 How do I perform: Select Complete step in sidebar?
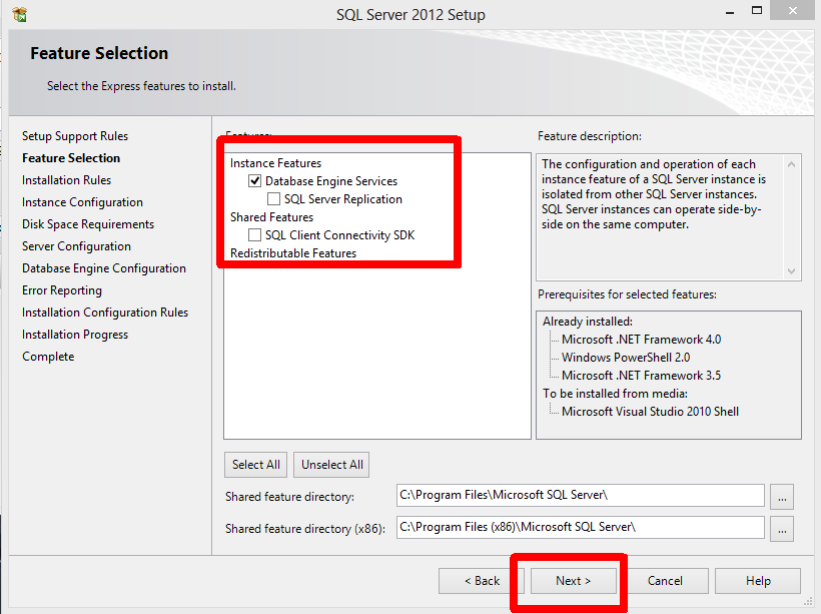(x=48, y=356)
